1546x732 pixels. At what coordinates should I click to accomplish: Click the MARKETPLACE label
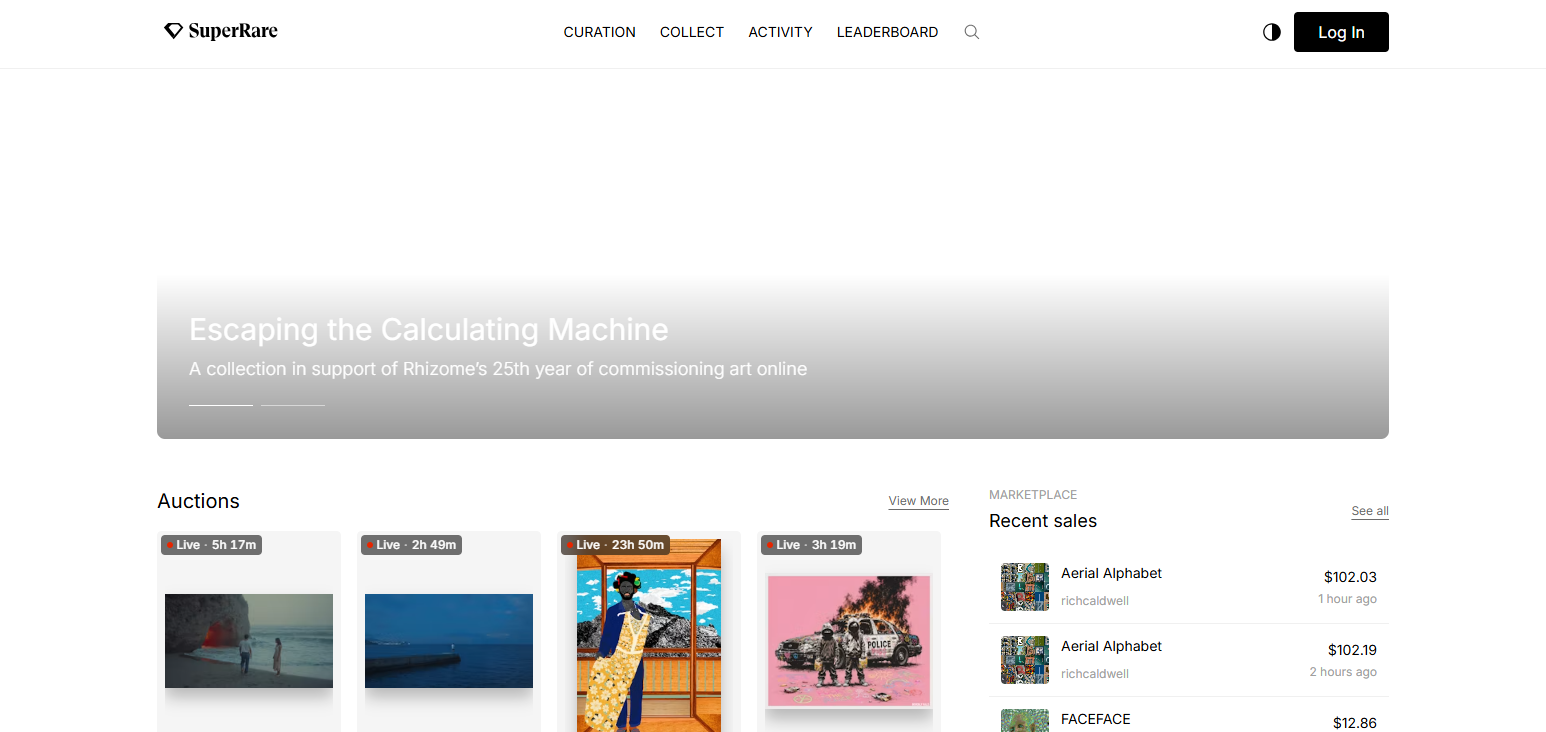[1033, 495]
